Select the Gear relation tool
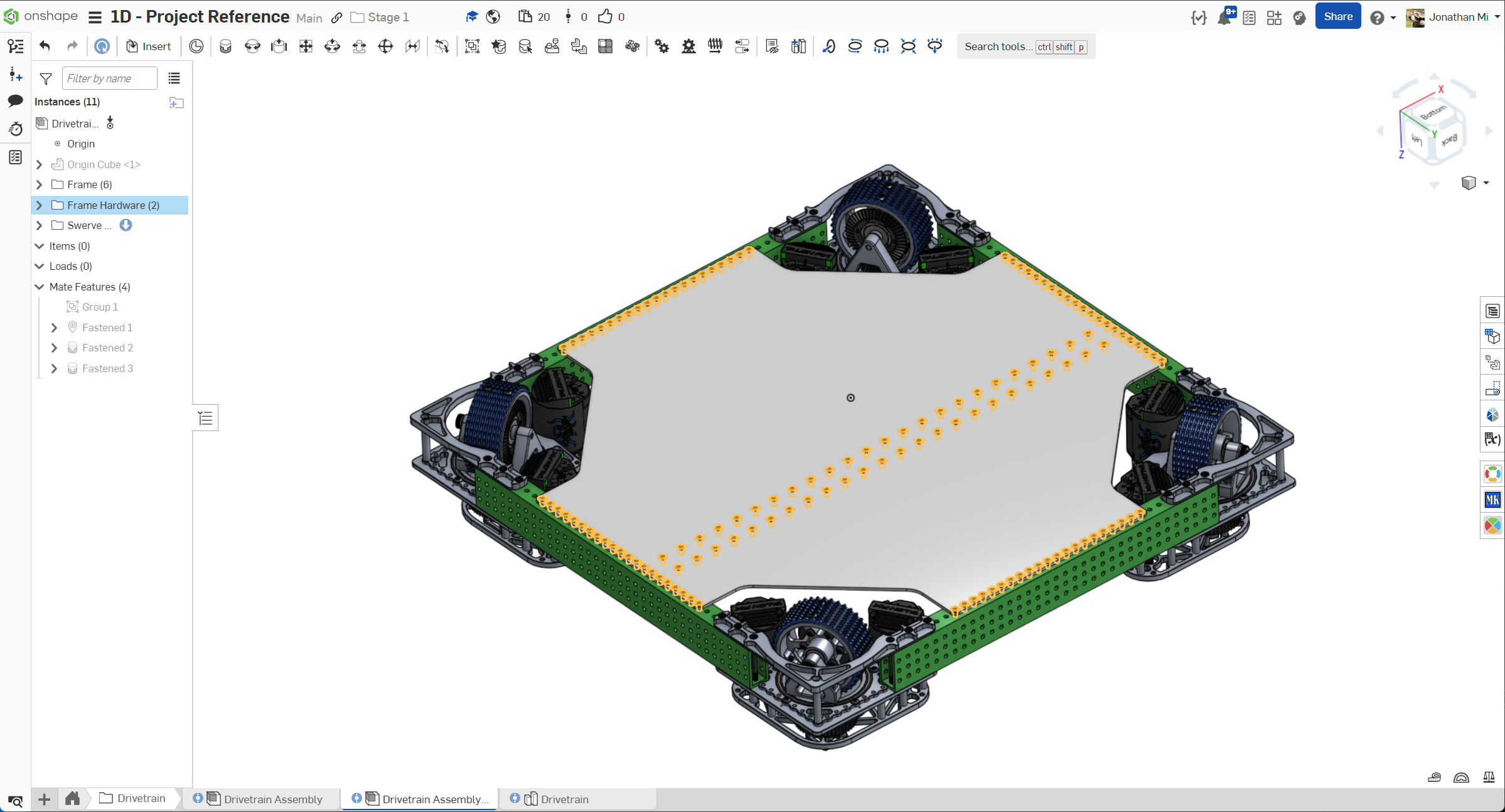This screenshot has height=812, width=1505. [x=661, y=46]
